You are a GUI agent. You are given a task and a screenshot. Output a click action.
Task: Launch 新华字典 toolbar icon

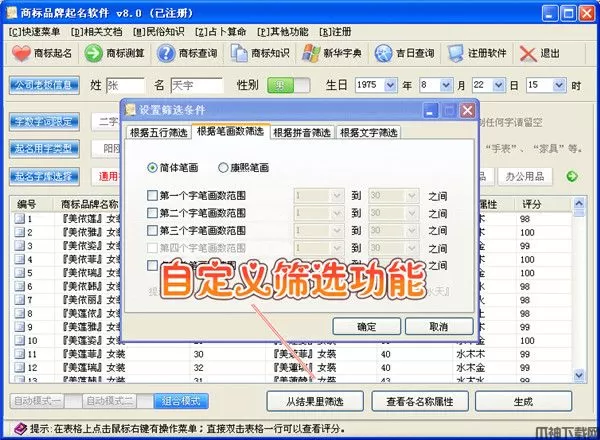click(311, 53)
